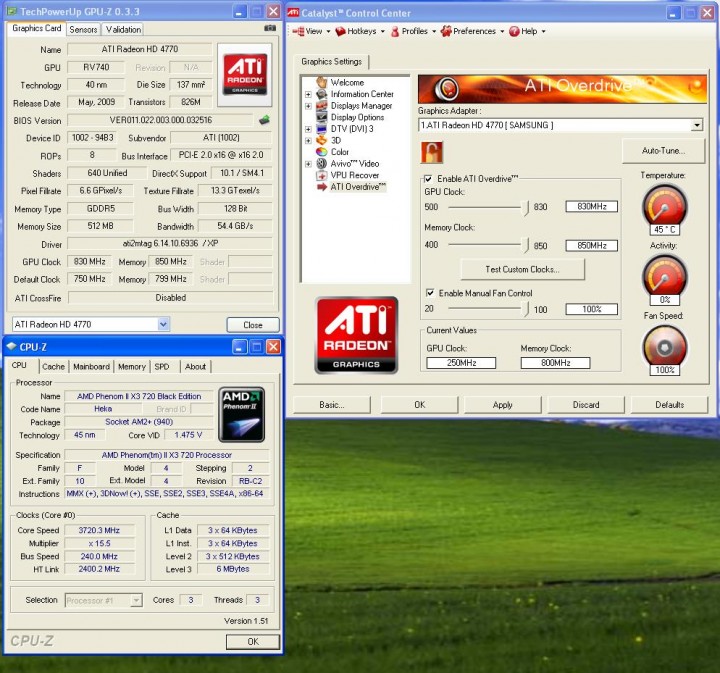Click the Close button in GPU-Z
This screenshot has width=720, height=673.
[x=253, y=325]
